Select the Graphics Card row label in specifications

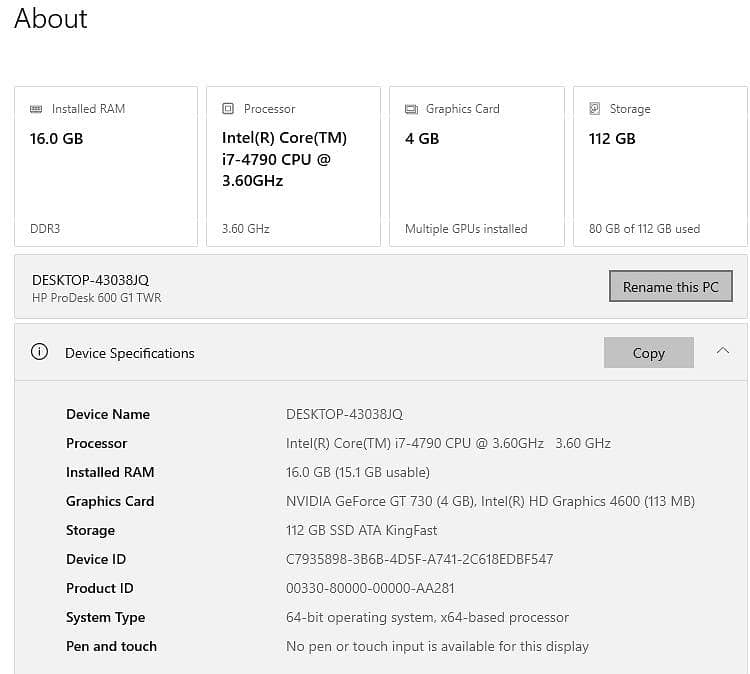[x=110, y=501]
